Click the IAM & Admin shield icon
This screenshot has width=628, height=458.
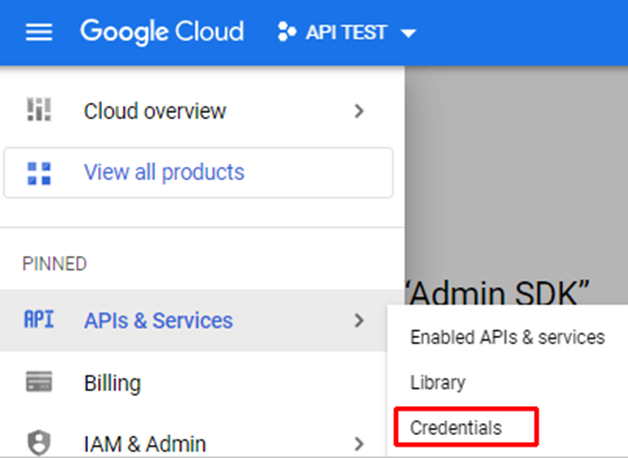38,443
